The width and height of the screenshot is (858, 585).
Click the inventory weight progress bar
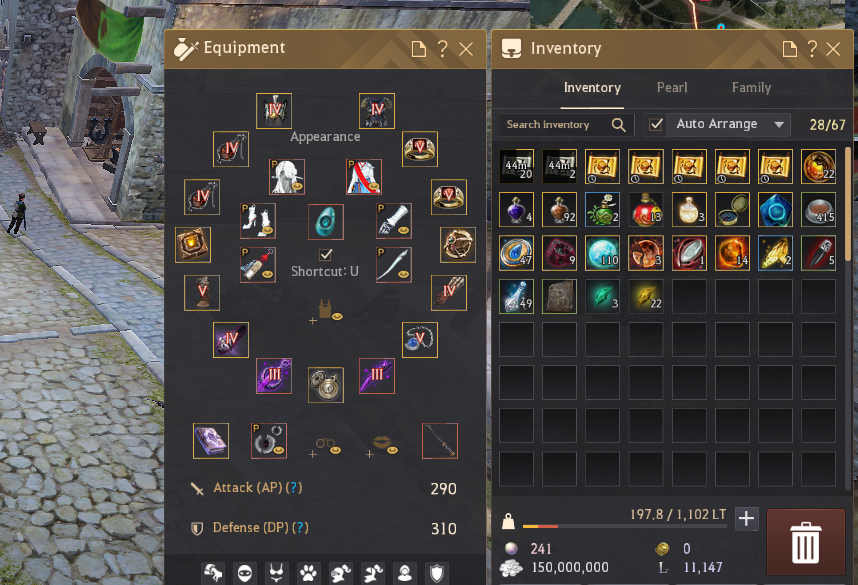point(624,526)
